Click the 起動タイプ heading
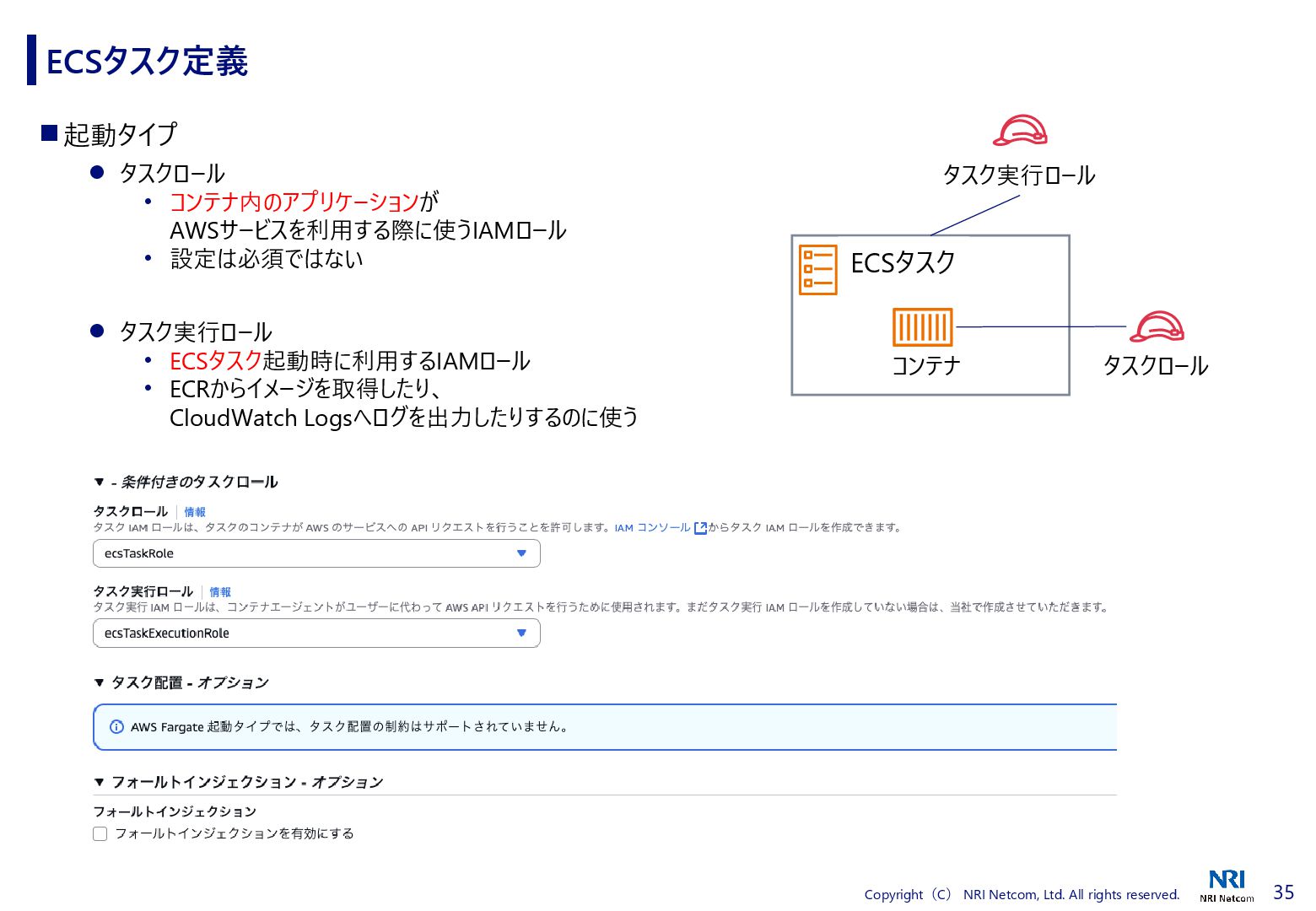 point(121,134)
